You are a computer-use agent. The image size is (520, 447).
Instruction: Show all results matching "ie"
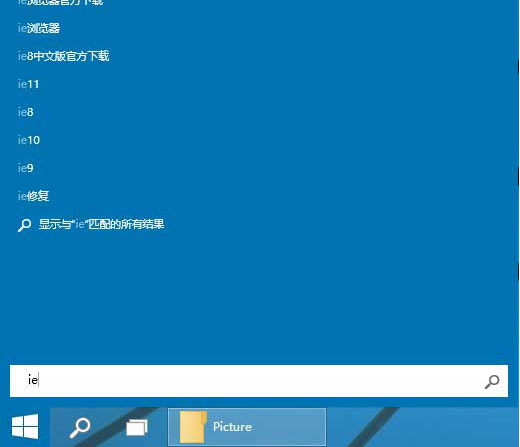pos(101,224)
